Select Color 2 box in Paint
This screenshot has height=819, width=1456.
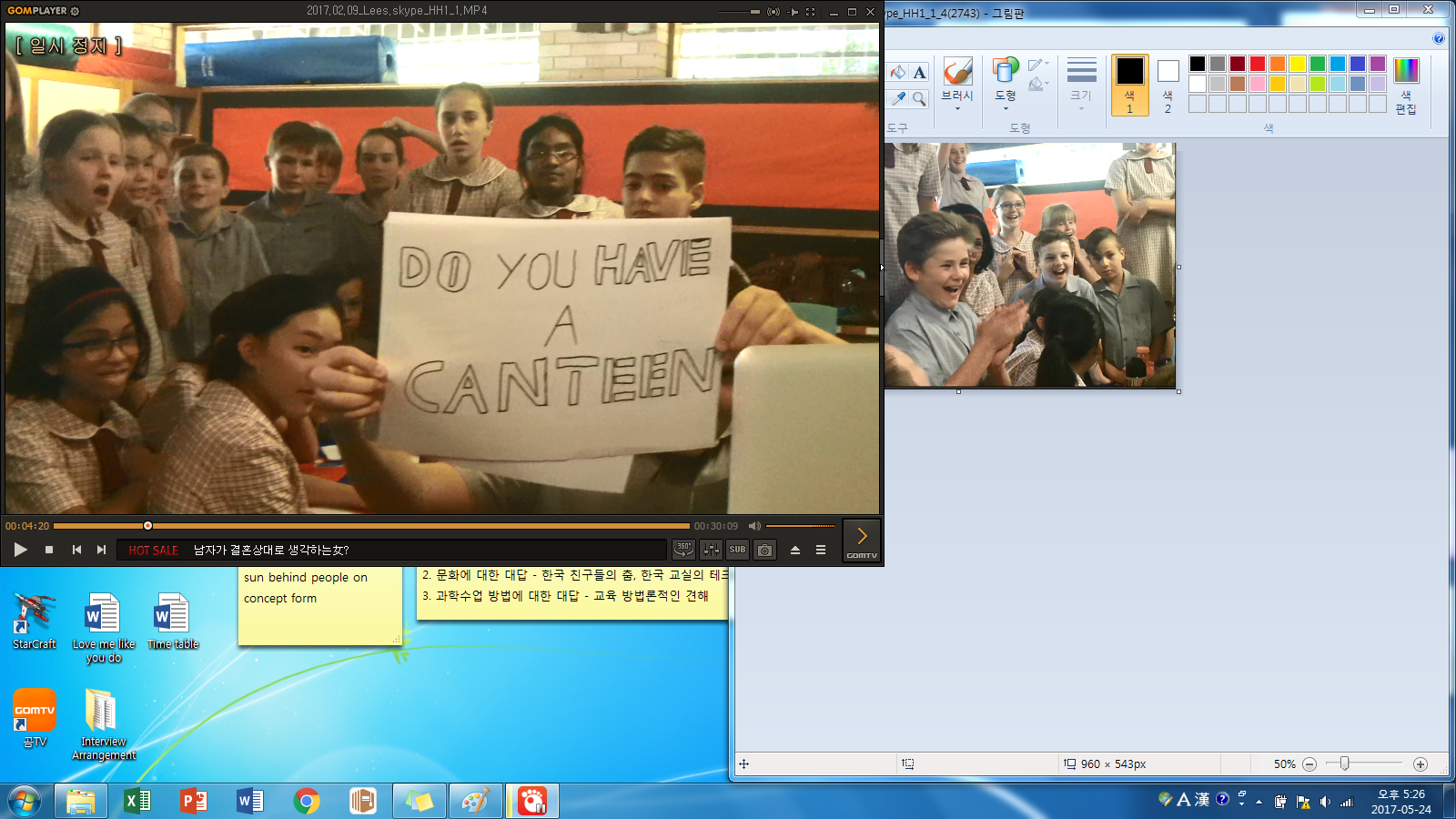(x=1168, y=85)
